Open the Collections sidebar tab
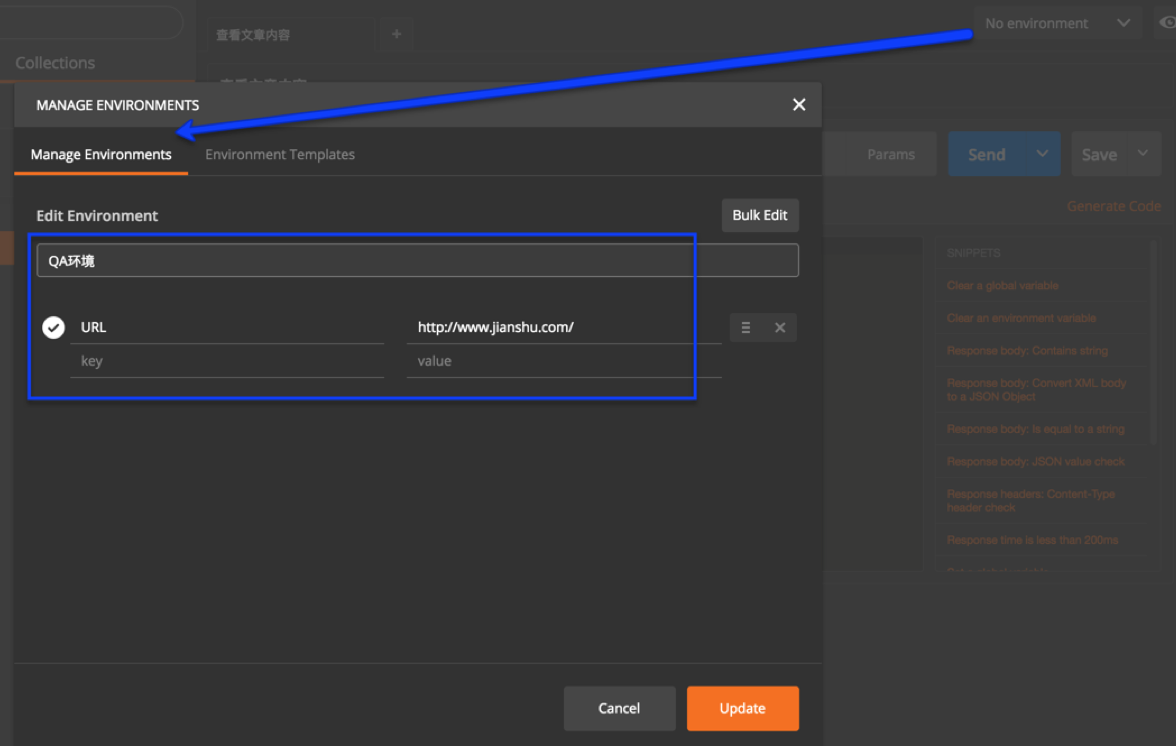Image resolution: width=1176 pixels, height=746 pixels. point(56,63)
